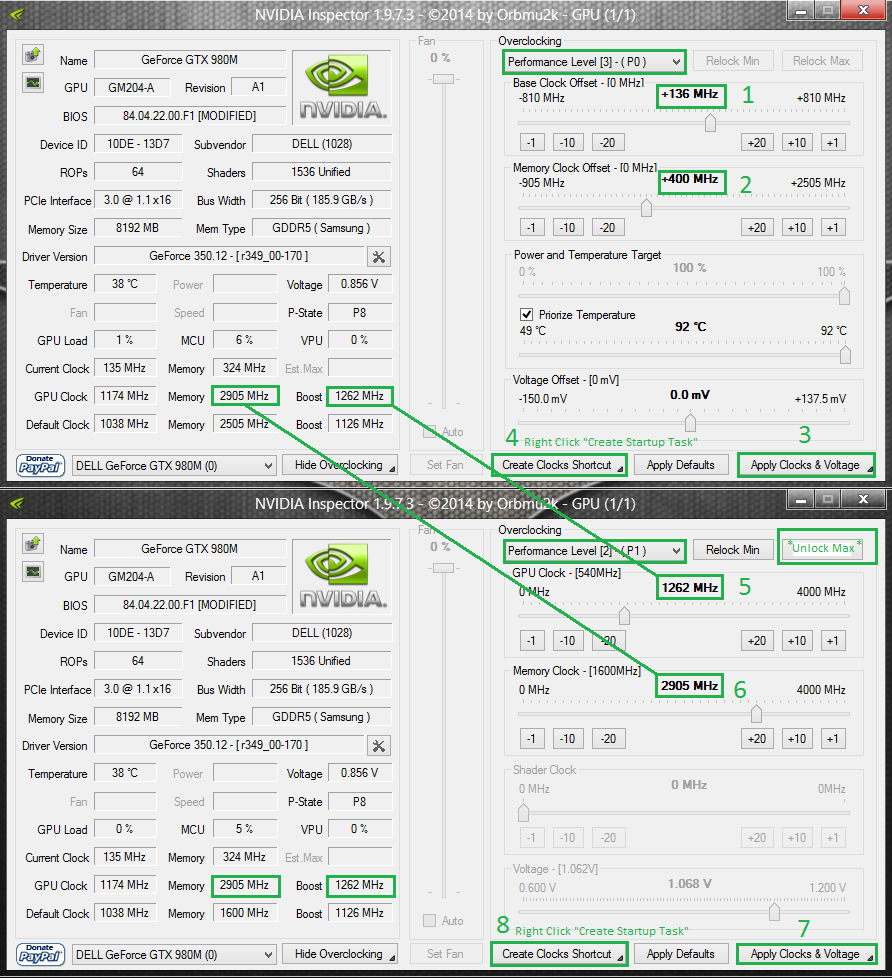Click +20 under GPU Clock in bottom window
892x978 pixels.
[x=757, y=641]
